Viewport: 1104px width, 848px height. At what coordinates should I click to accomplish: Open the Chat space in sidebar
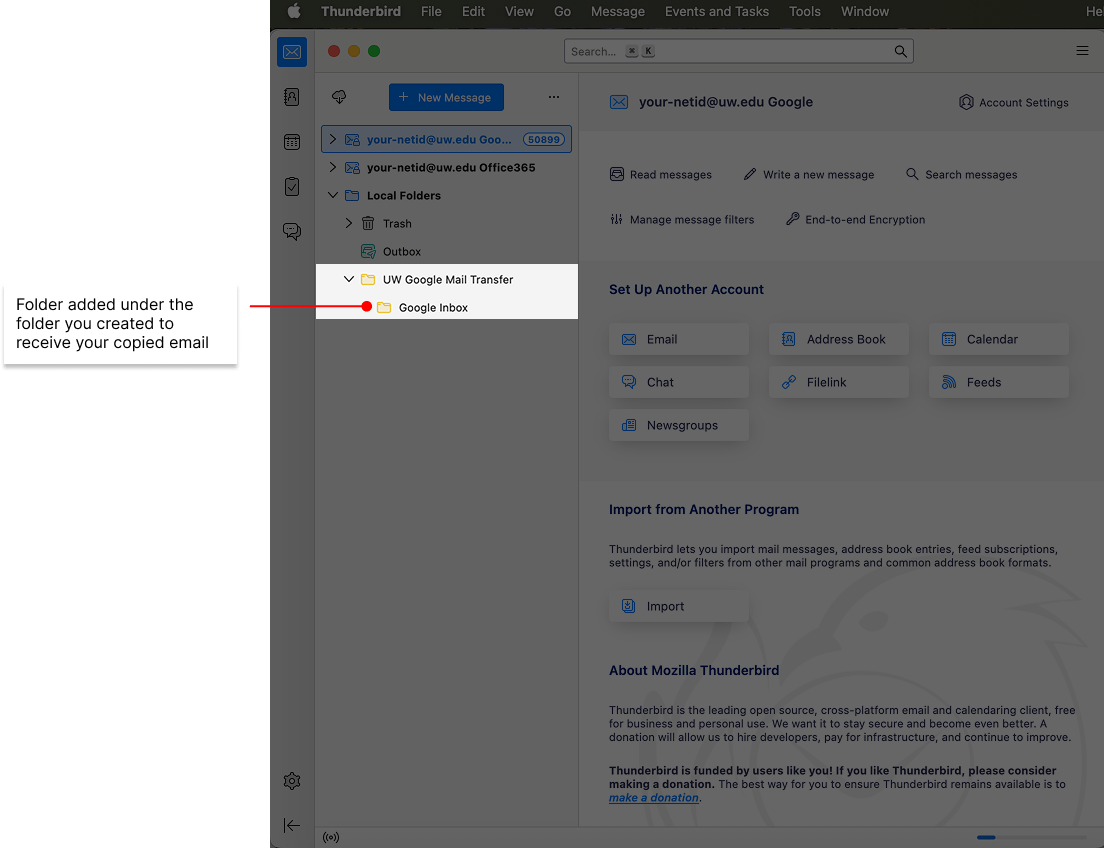click(x=292, y=232)
